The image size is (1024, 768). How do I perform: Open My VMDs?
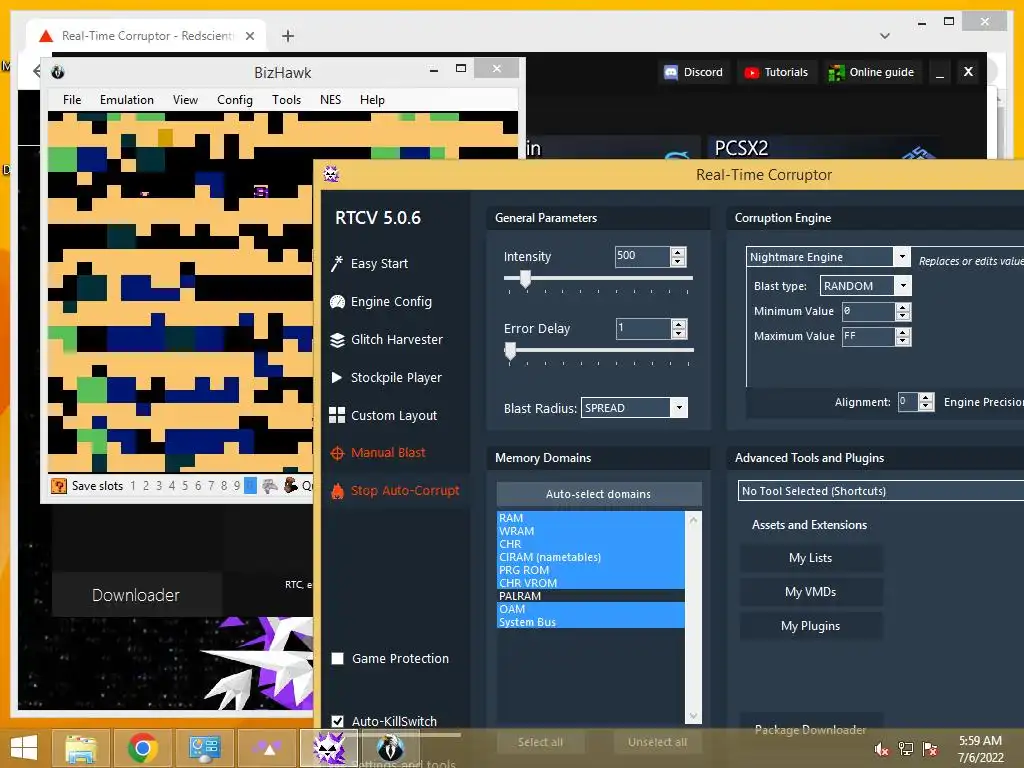[810, 592]
